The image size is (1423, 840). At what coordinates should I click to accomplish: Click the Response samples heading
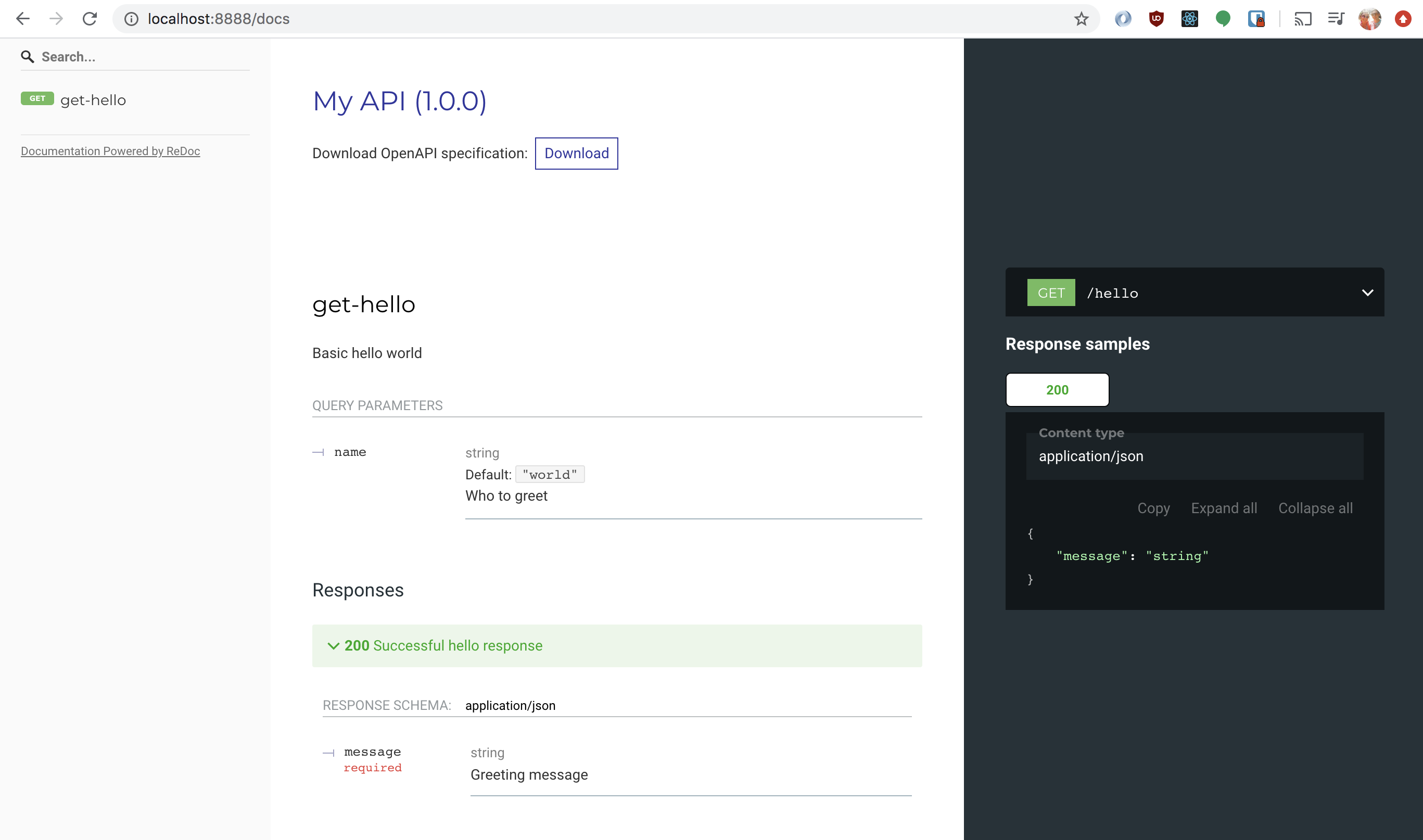(1077, 344)
